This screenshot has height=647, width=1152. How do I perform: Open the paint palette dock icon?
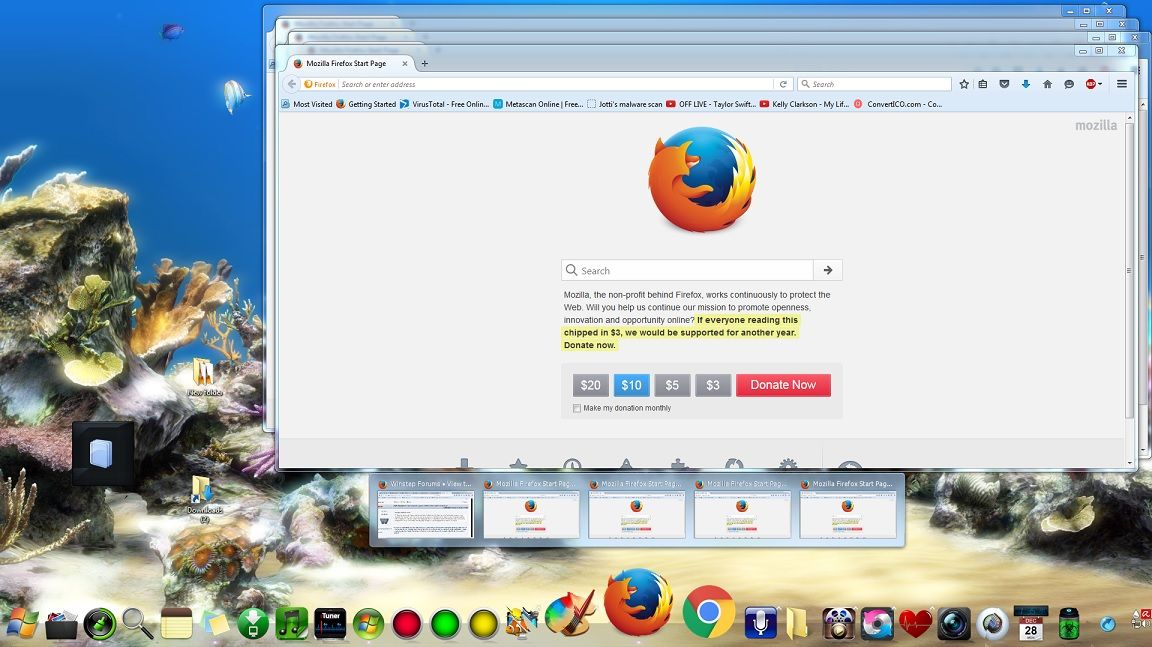571,612
